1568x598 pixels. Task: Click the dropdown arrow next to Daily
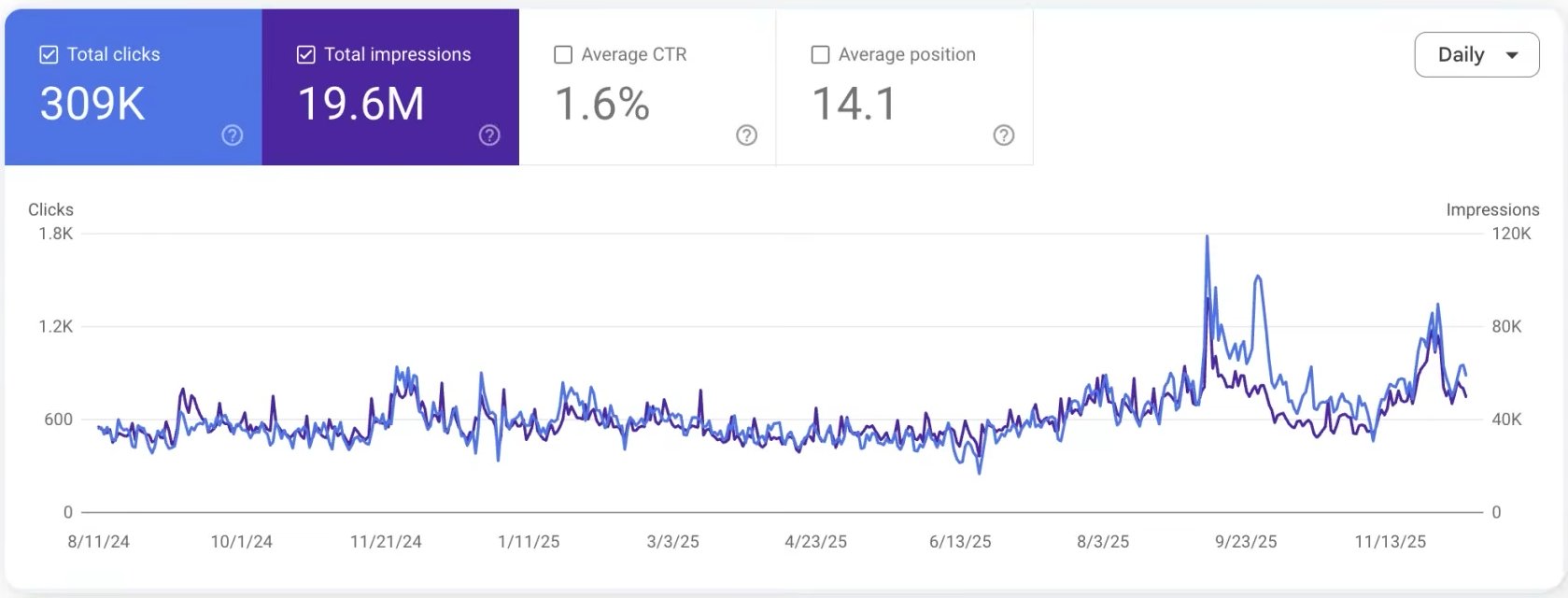click(1512, 55)
